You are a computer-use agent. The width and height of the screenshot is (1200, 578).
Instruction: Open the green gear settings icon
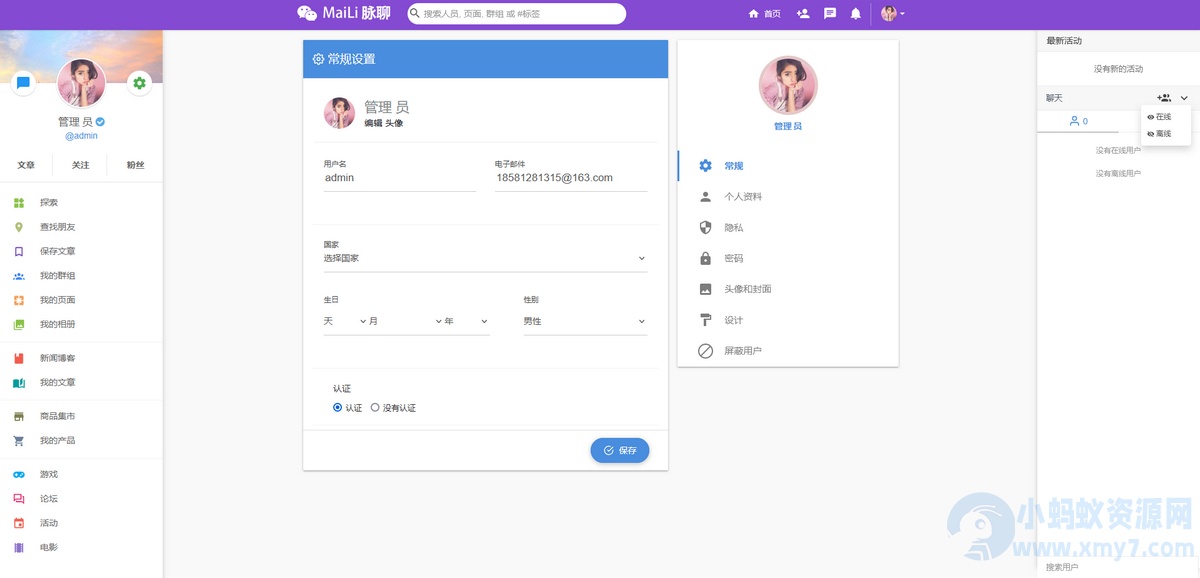tap(139, 83)
